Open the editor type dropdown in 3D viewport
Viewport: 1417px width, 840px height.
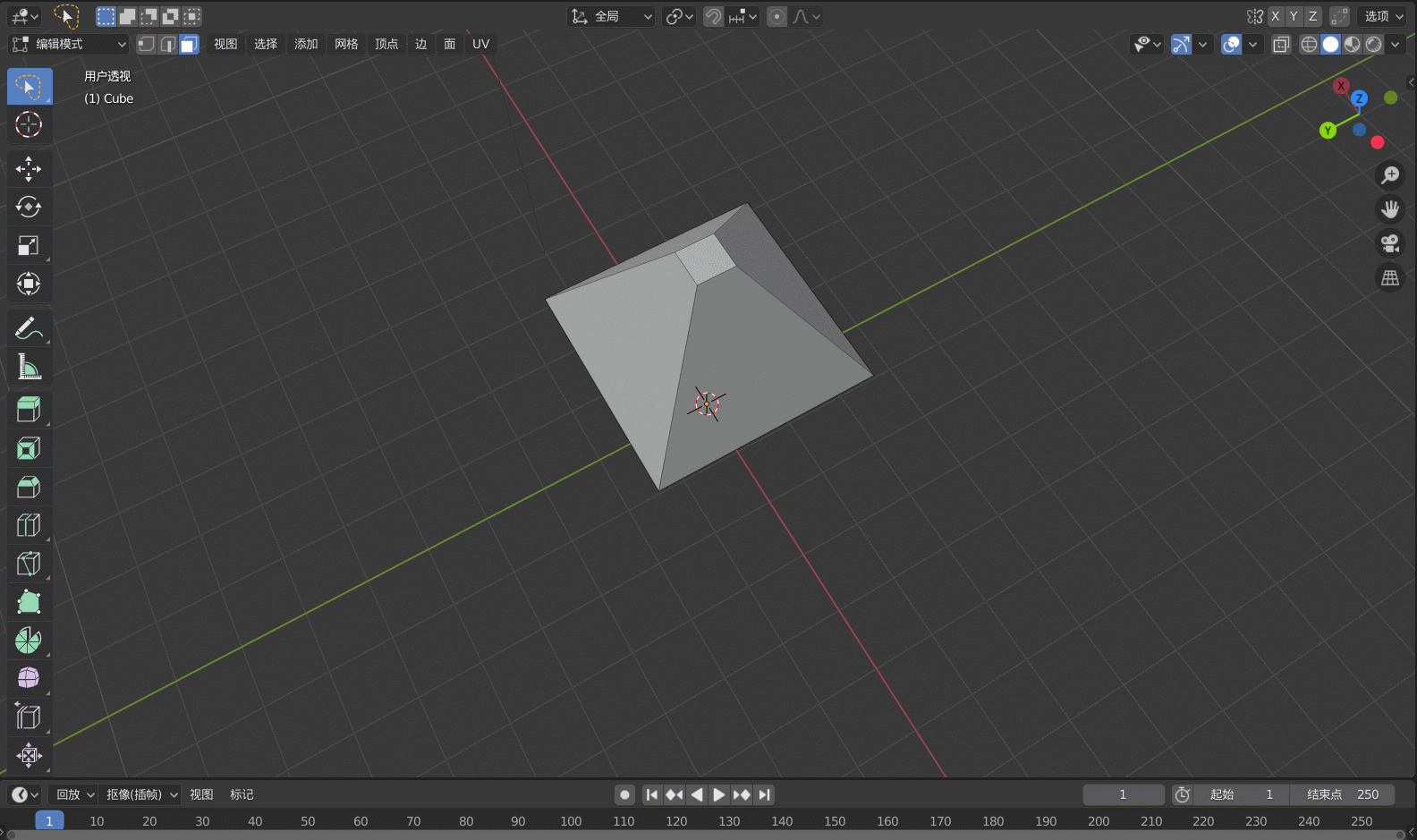pos(24,16)
